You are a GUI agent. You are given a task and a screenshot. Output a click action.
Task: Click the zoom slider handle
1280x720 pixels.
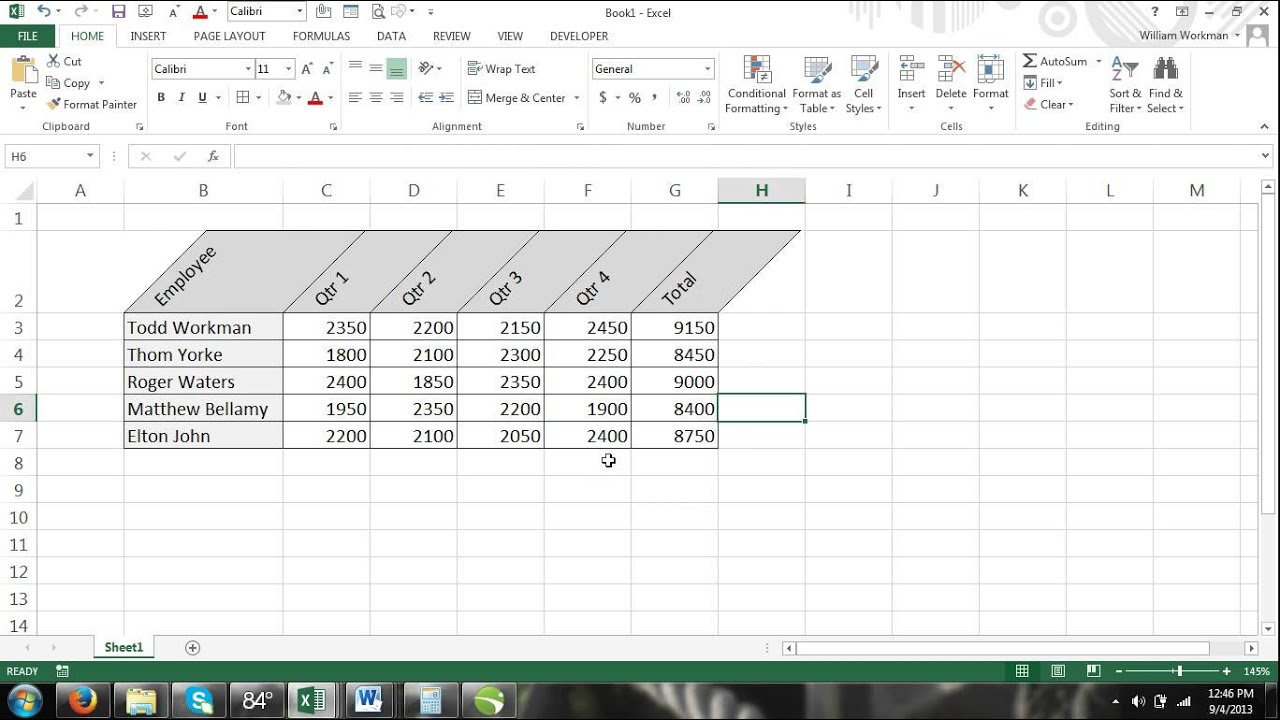(x=1180, y=671)
